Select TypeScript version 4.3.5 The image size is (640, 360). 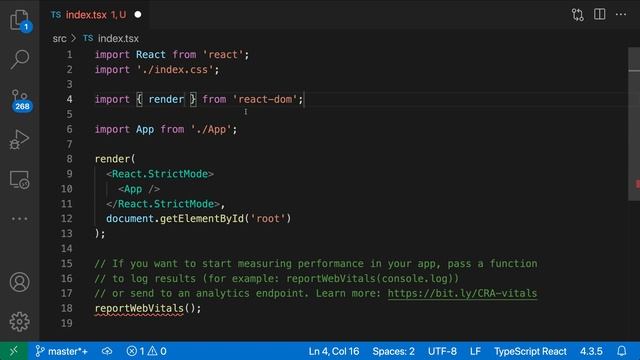pos(591,351)
